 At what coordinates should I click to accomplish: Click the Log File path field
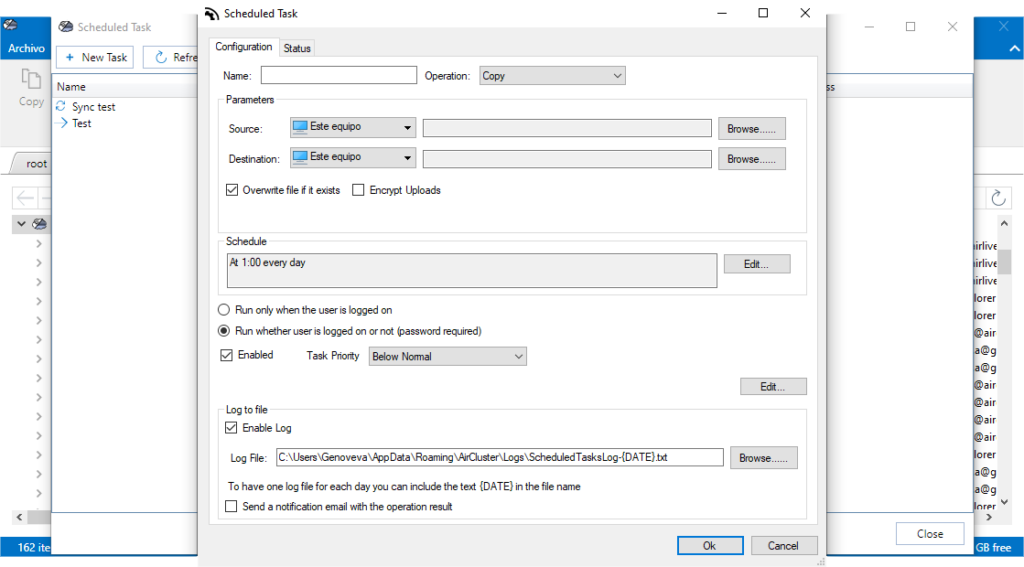click(500, 457)
